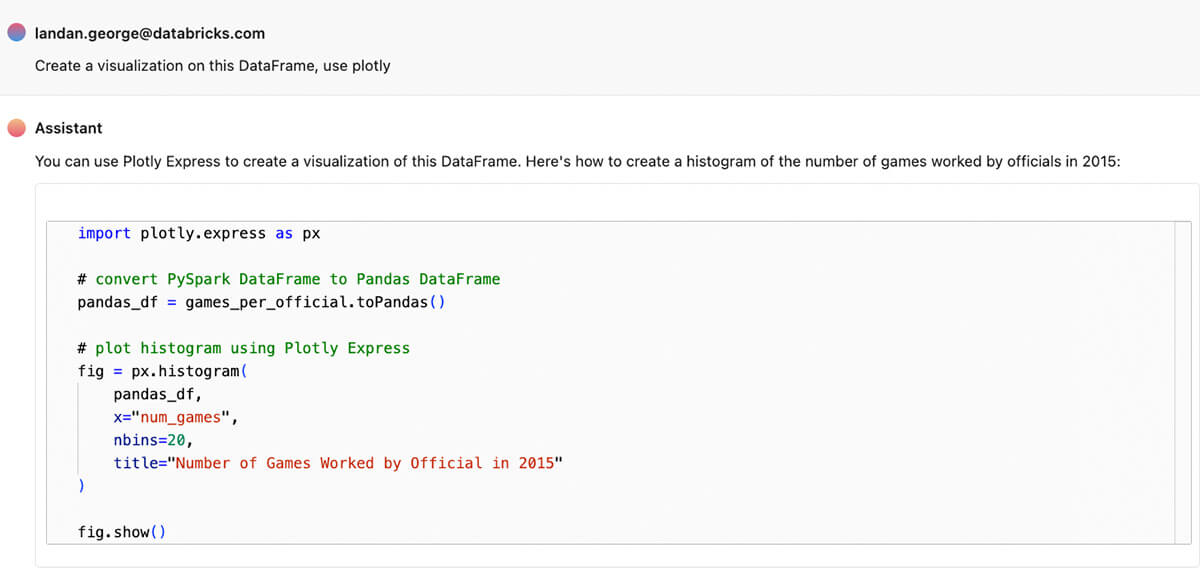1200x575 pixels.
Task: Place cursor on fig = px.histogram line
Action: coord(160,371)
